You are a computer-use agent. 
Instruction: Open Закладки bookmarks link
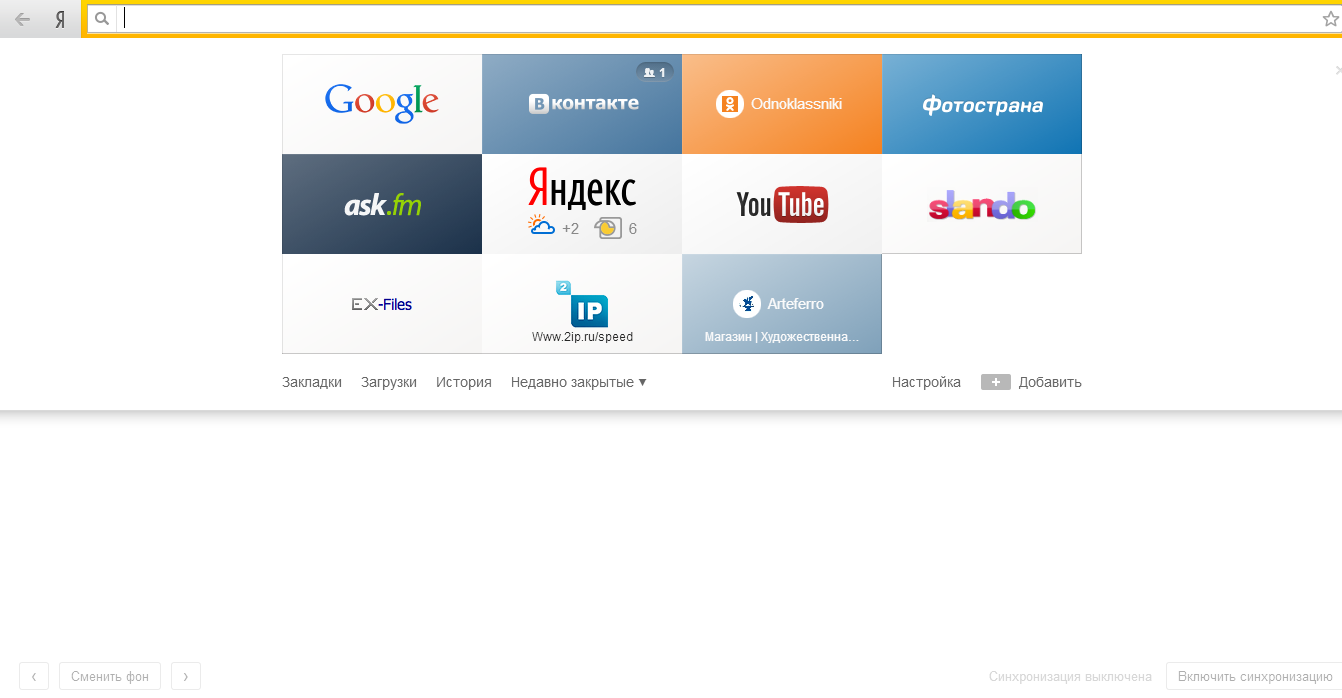(312, 382)
